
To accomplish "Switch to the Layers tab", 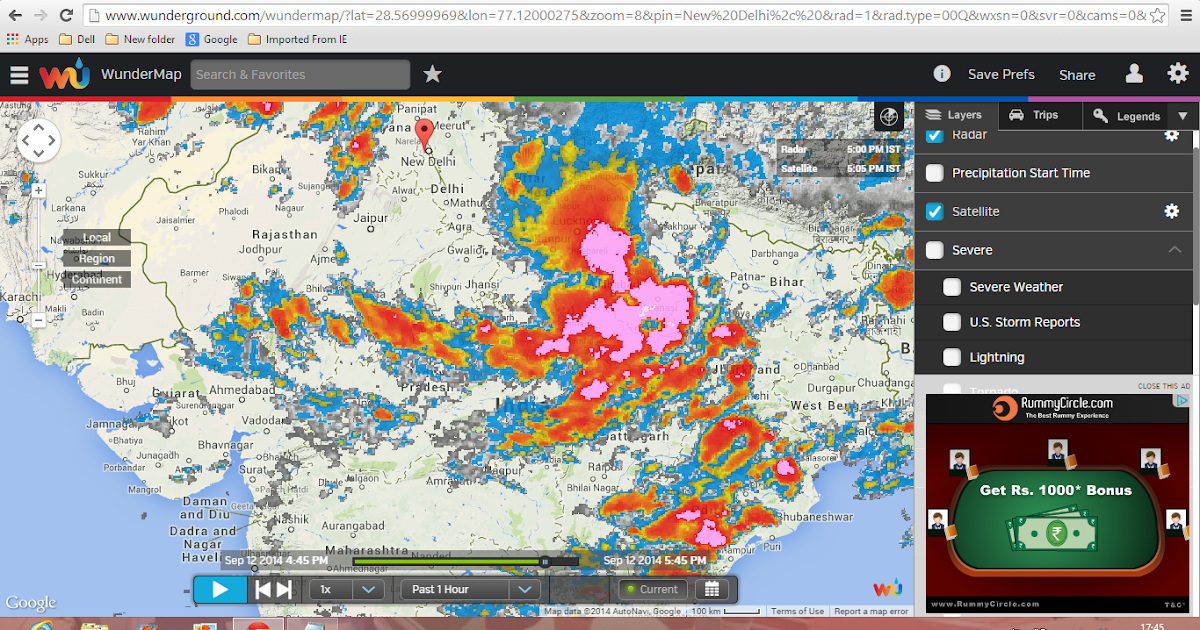I will pos(955,115).
